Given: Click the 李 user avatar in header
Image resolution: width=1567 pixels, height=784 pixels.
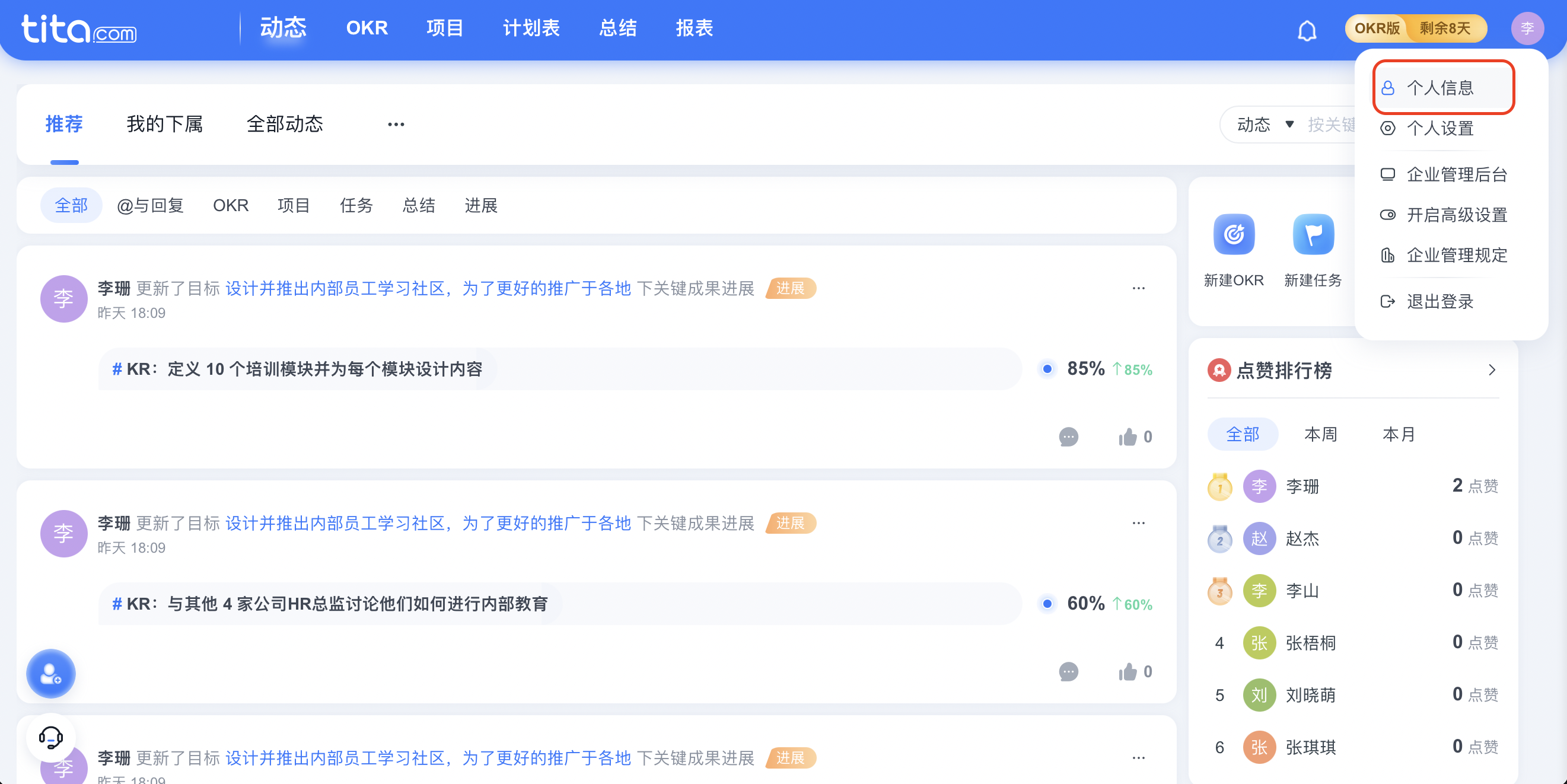Looking at the screenshot, I should coord(1527,28).
